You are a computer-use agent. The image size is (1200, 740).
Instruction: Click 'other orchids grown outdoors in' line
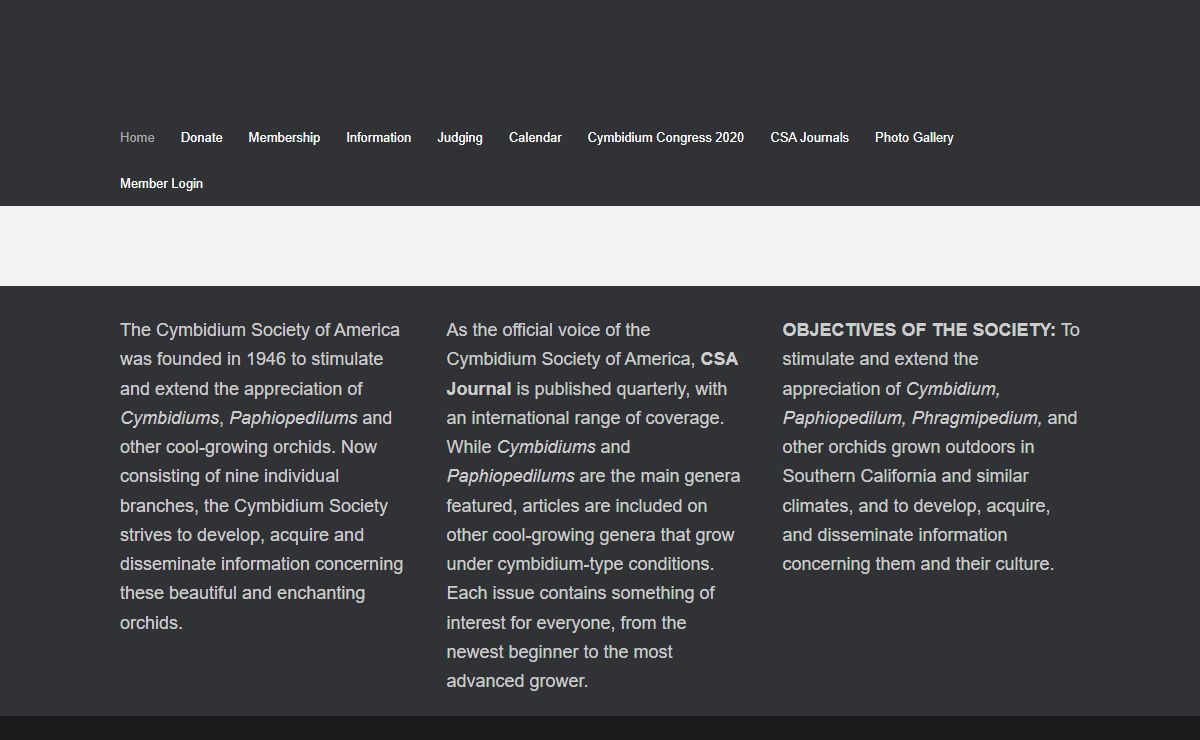(x=908, y=447)
